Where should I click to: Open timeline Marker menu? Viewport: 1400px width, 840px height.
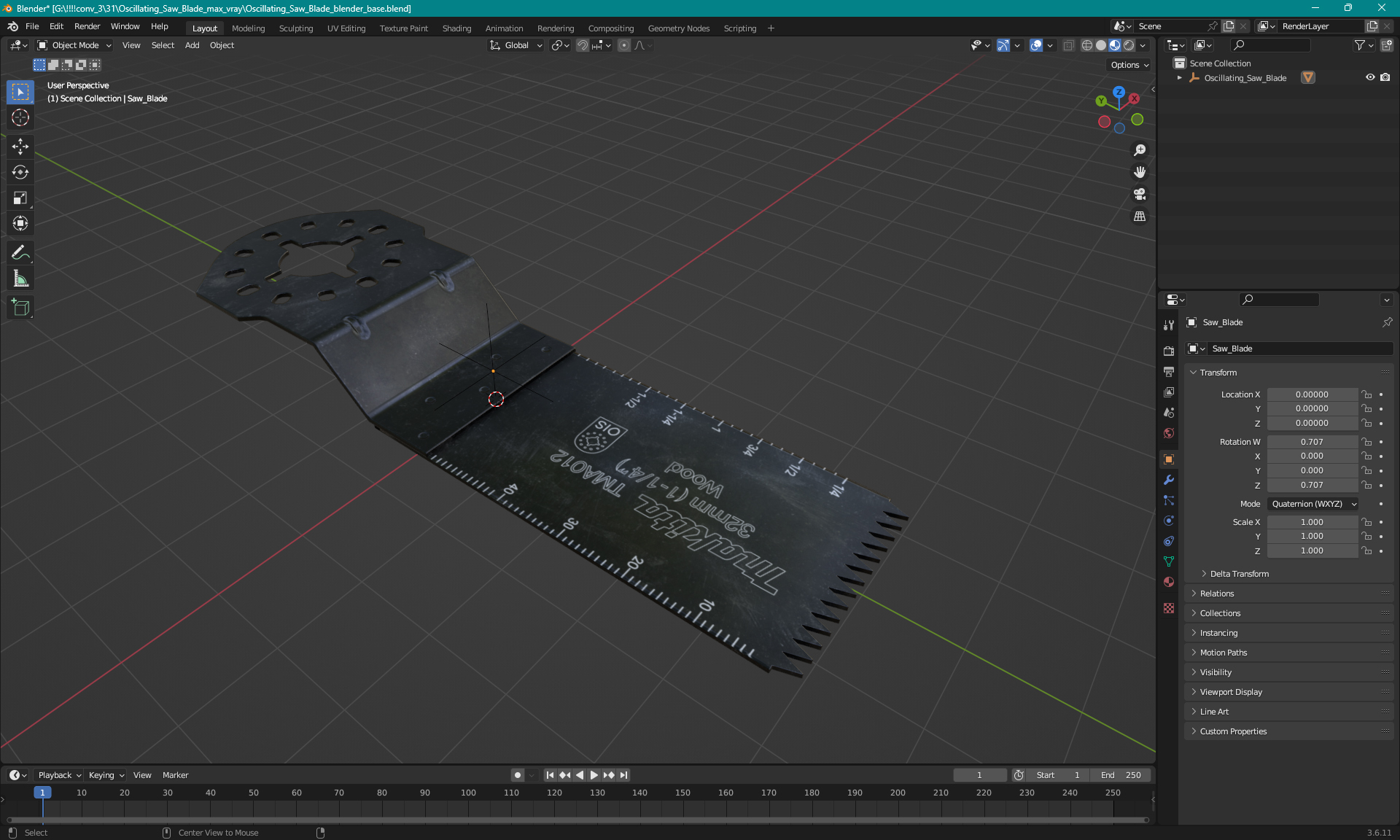point(175,775)
